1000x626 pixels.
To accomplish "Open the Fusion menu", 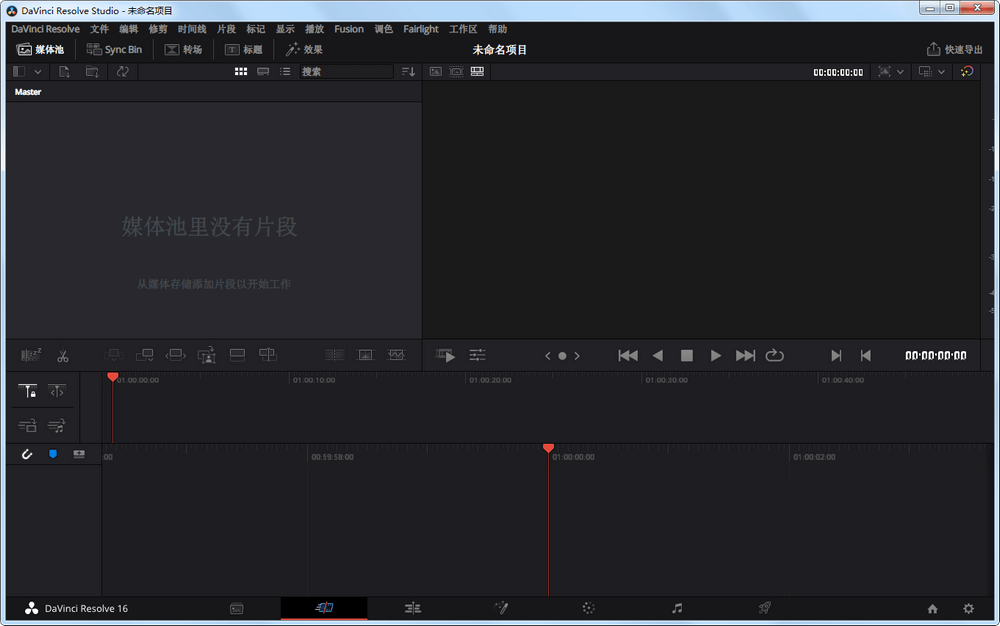I will pyautogui.click(x=349, y=29).
